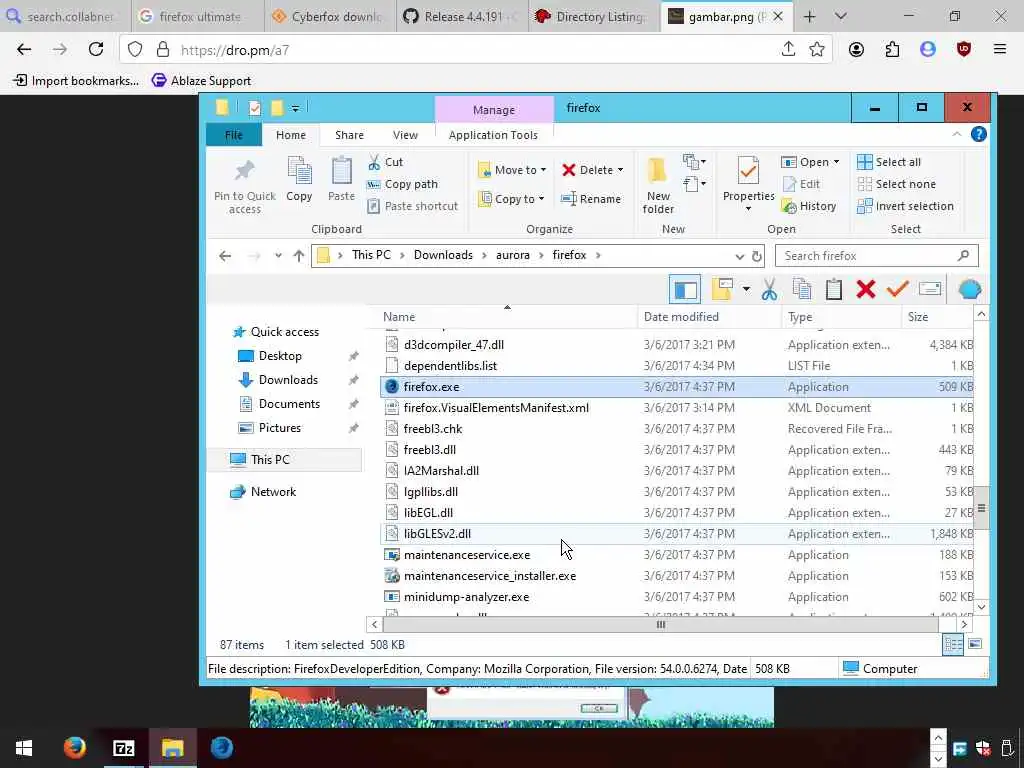
Task: Sort by the Date modified column
Action: pyautogui.click(x=709, y=317)
